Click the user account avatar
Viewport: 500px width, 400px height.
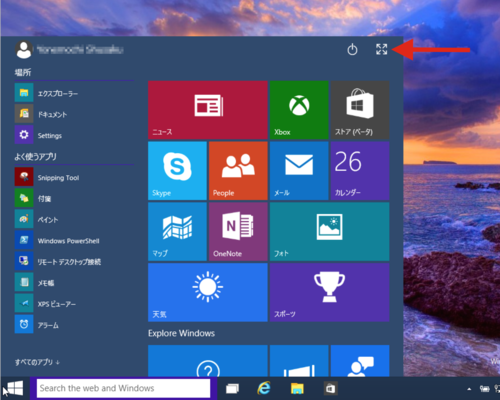[24, 50]
